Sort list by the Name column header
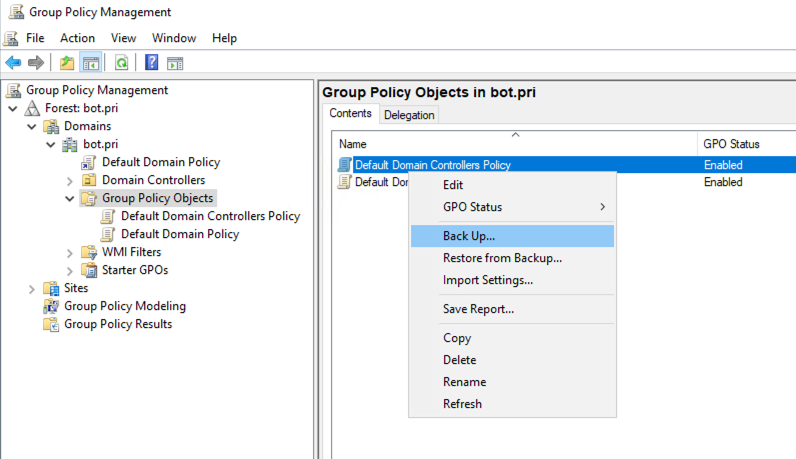 coord(515,144)
